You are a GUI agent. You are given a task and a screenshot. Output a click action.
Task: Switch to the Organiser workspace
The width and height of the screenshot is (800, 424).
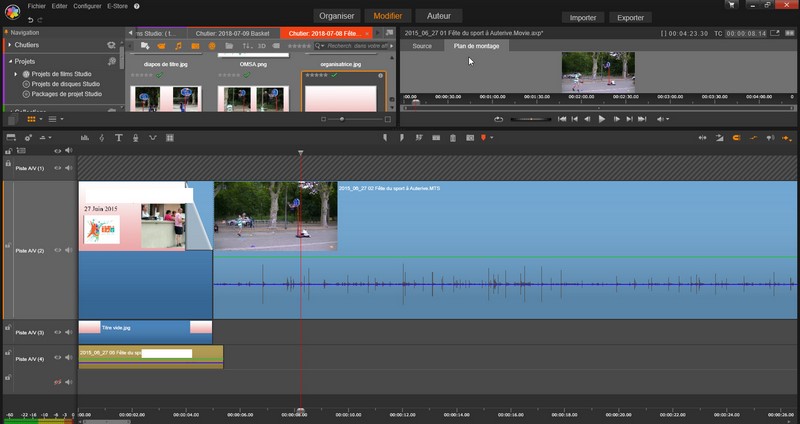(337, 16)
